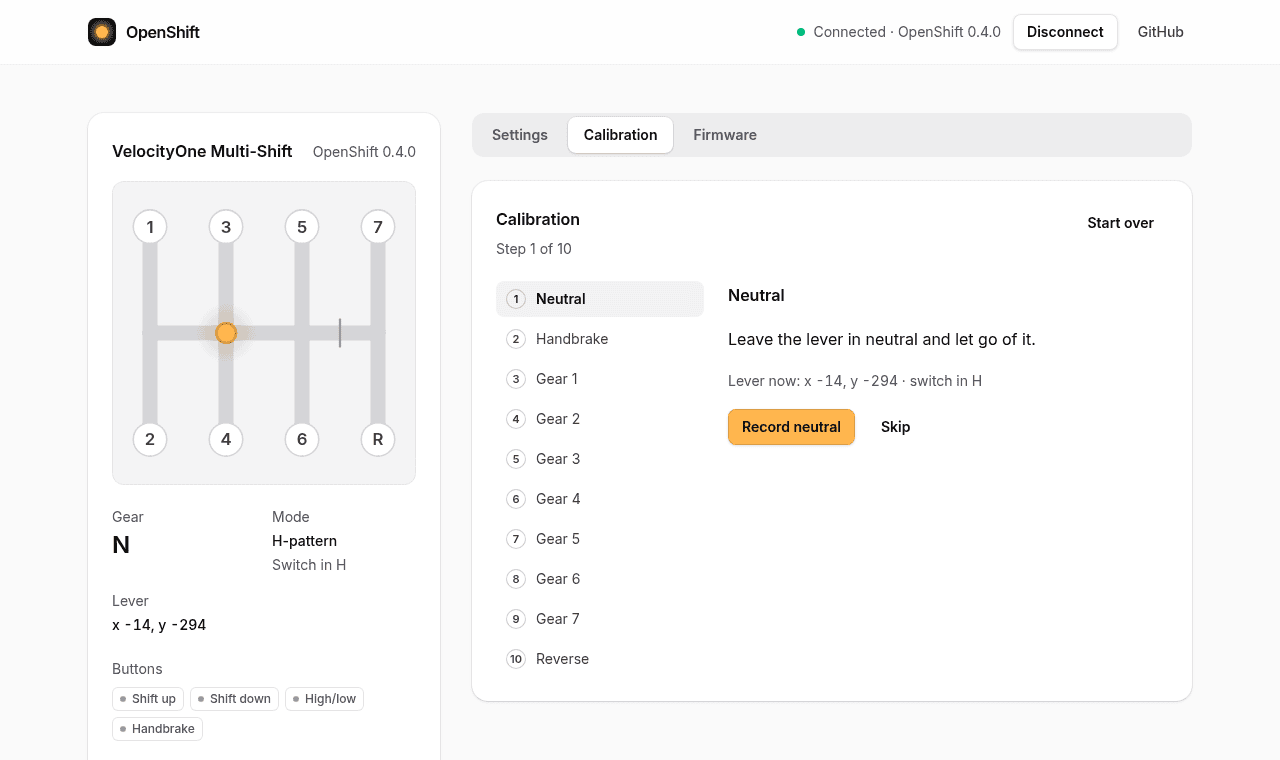This screenshot has width=1280, height=760.
Task: Choose the Gear 3 calibration step
Action: click(x=600, y=459)
